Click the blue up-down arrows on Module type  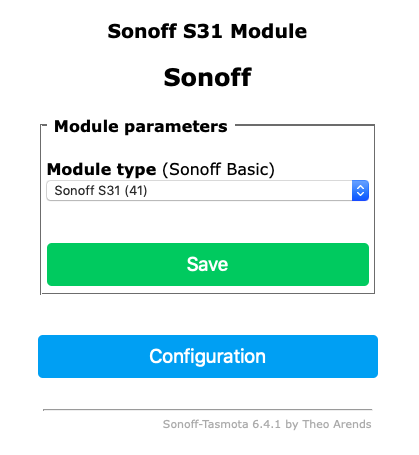[x=360, y=191]
